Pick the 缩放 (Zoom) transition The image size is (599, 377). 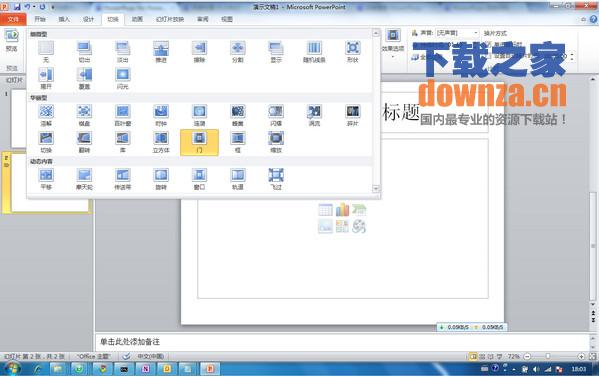tap(276, 142)
